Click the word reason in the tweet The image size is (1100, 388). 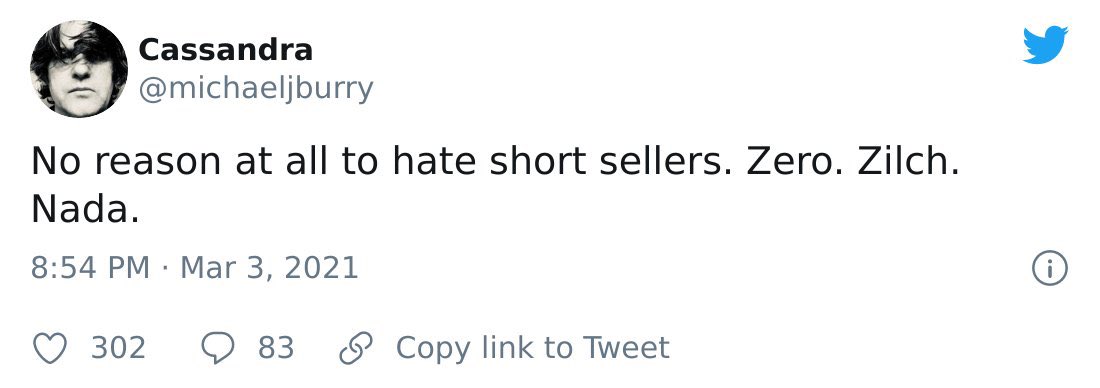pyautogui.click(x=157, y=164)
